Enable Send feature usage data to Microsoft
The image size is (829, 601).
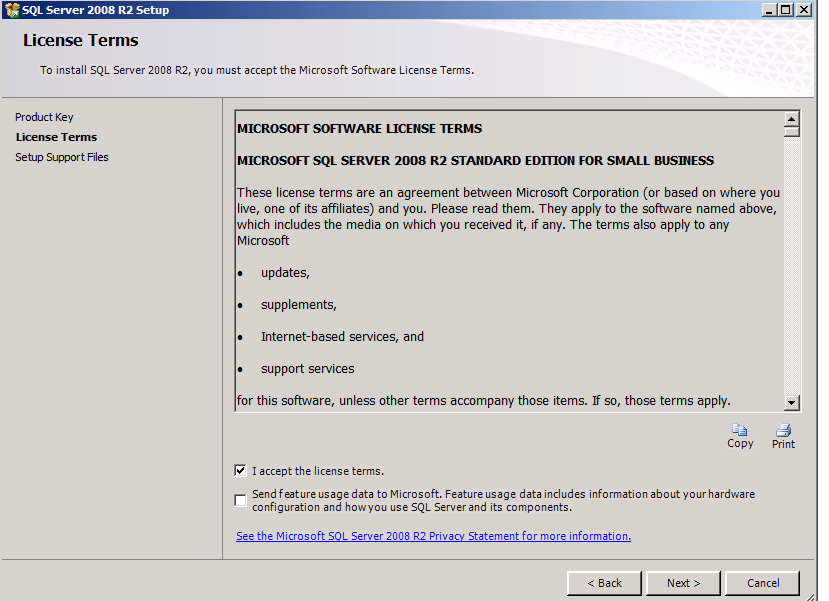[241, 500]
